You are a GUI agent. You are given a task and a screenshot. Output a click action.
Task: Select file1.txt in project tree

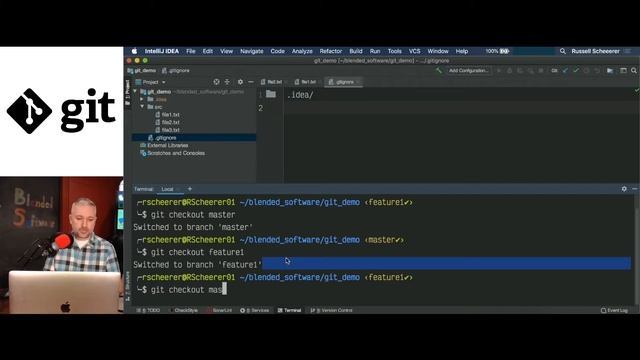pos(167,115)
